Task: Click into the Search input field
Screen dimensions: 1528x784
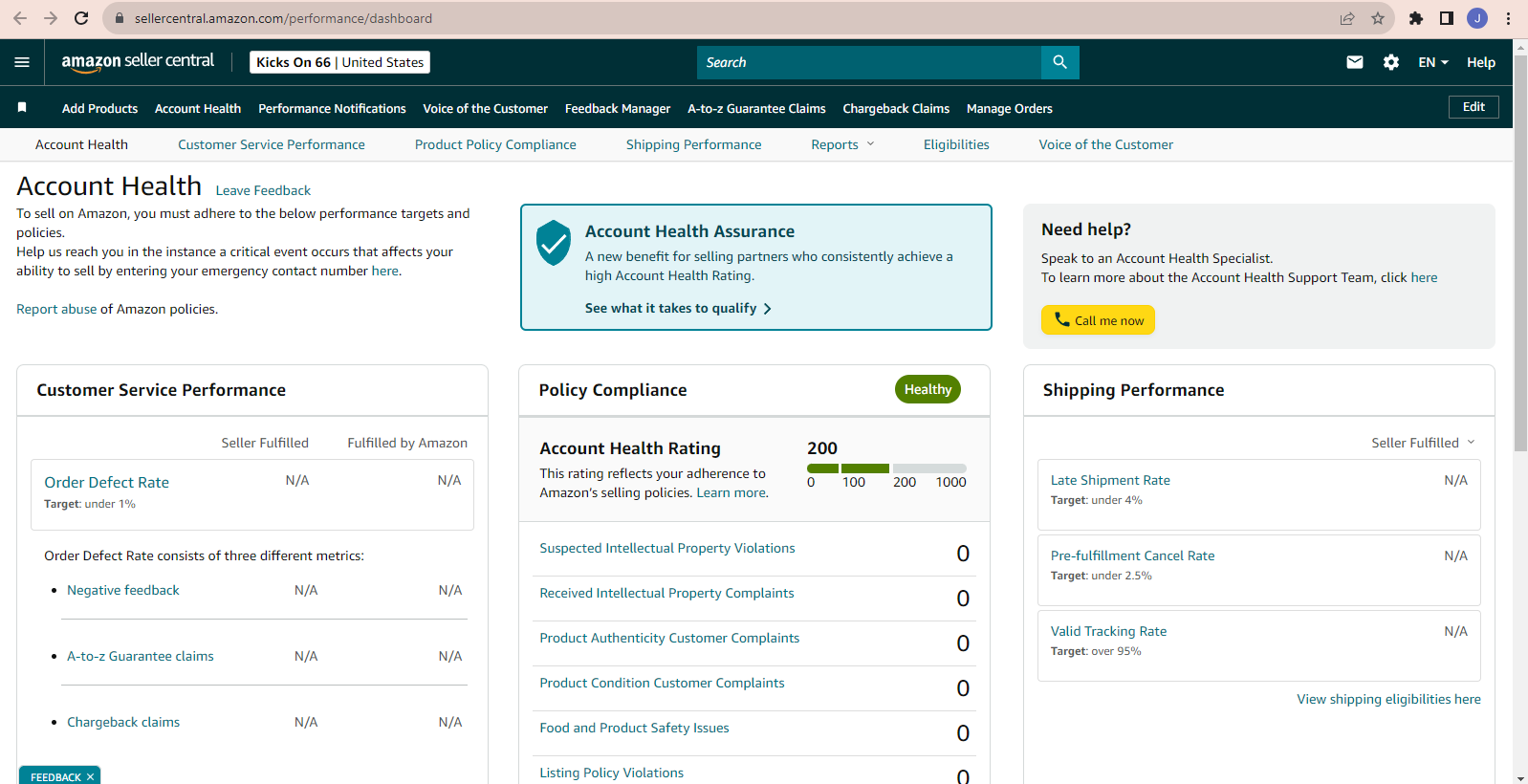Action: 869,62
